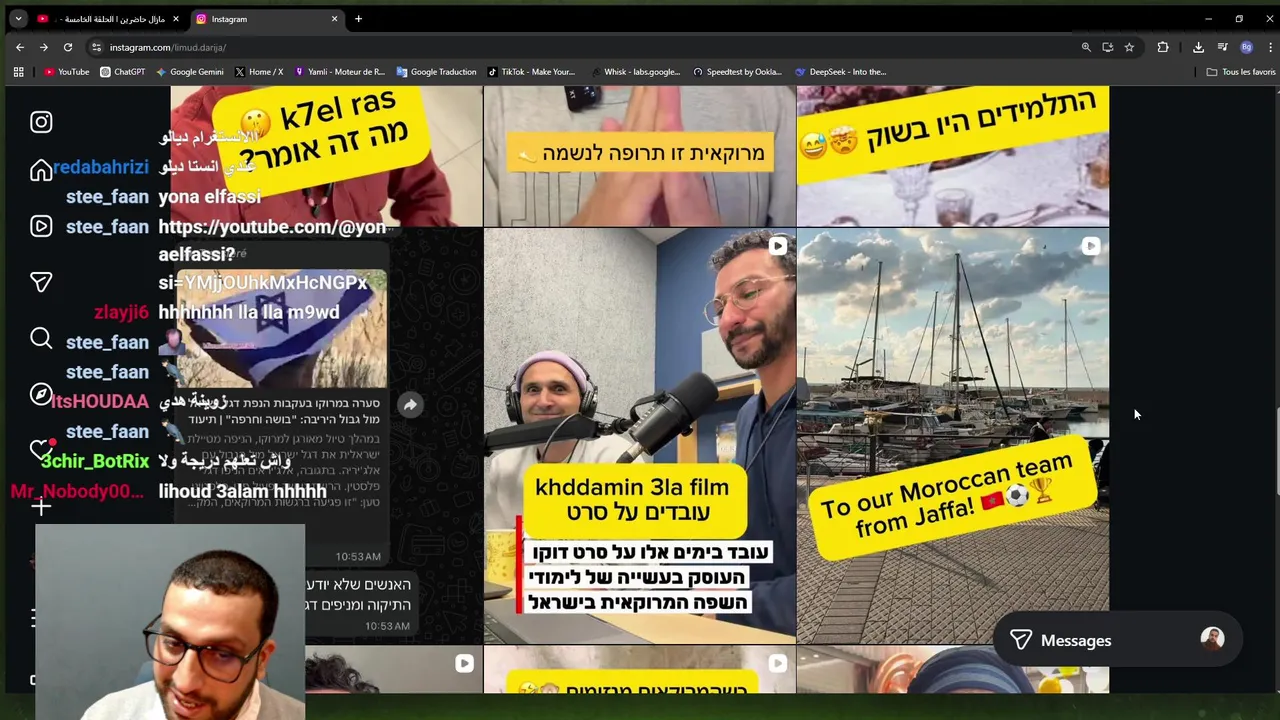
Task: Go back with the browser back arrow
Action: [20, 47]
